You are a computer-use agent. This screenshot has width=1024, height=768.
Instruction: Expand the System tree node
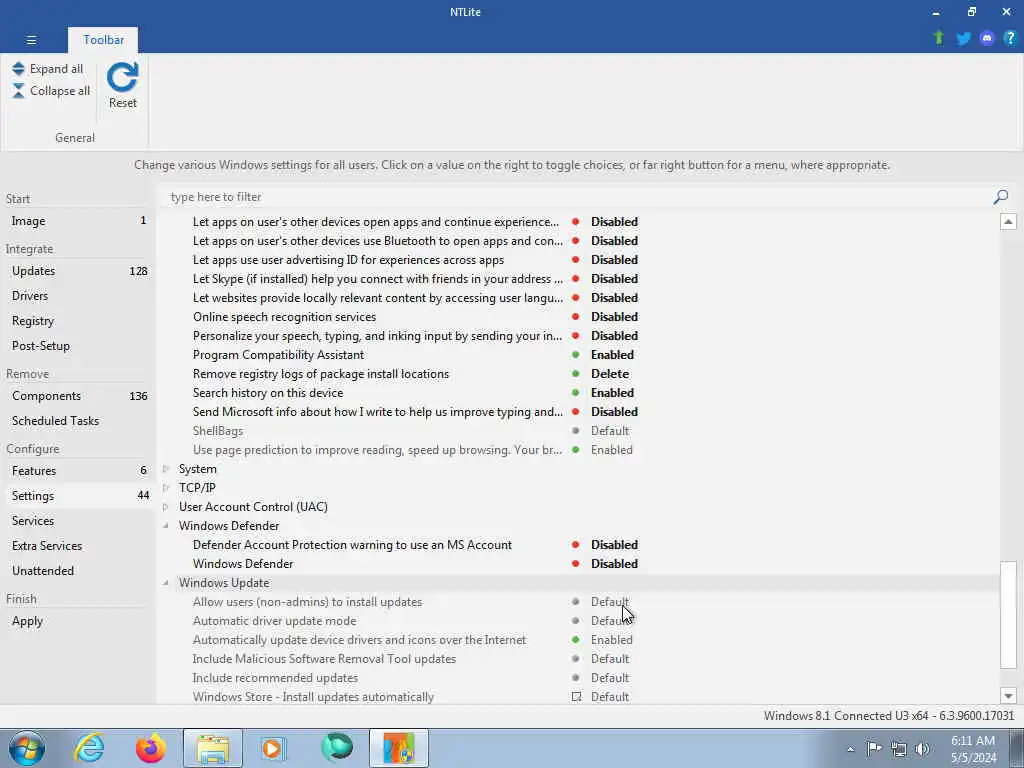[x=166, y=469]
